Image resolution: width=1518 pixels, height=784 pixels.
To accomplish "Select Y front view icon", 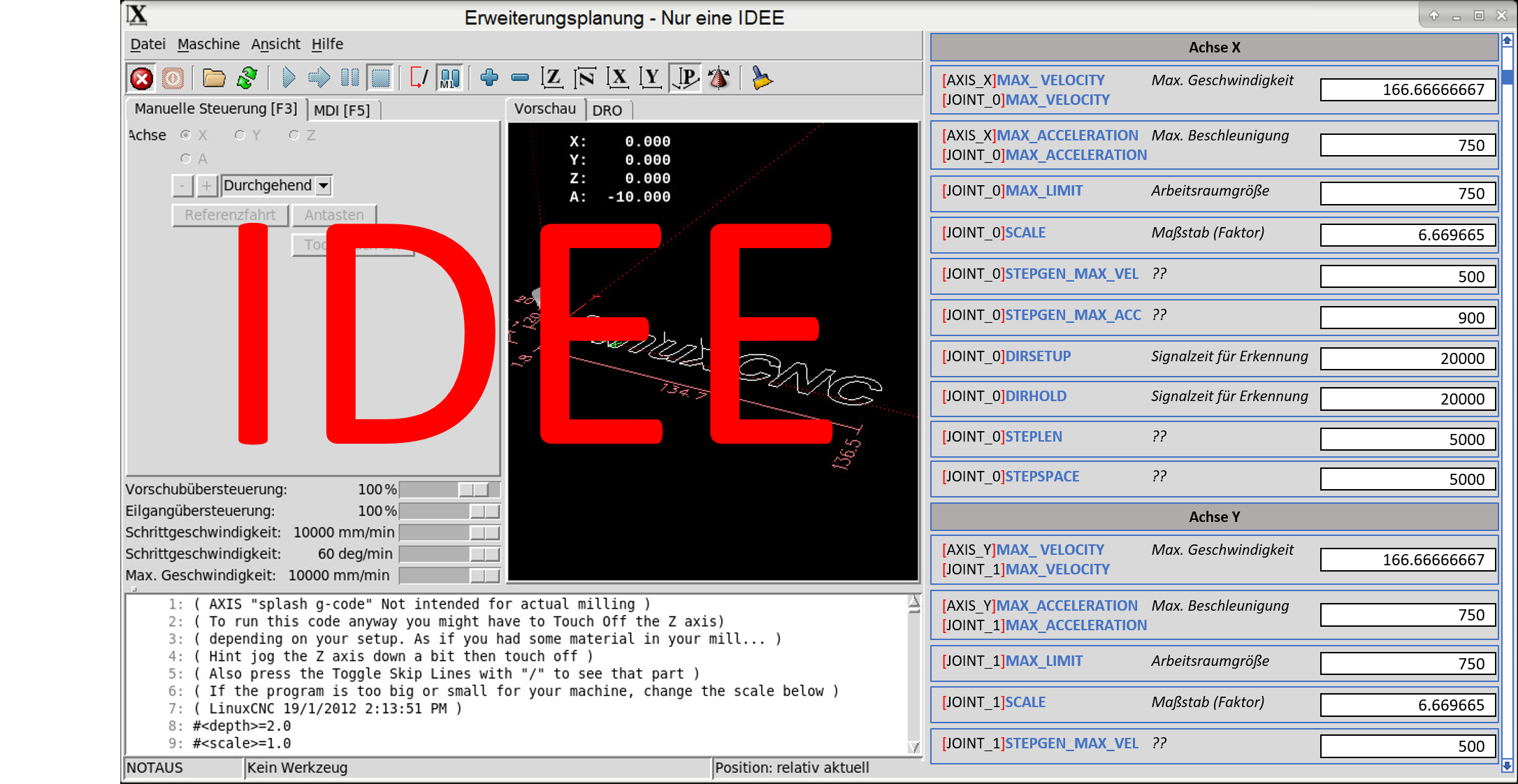I will click(x=651, y=78).
